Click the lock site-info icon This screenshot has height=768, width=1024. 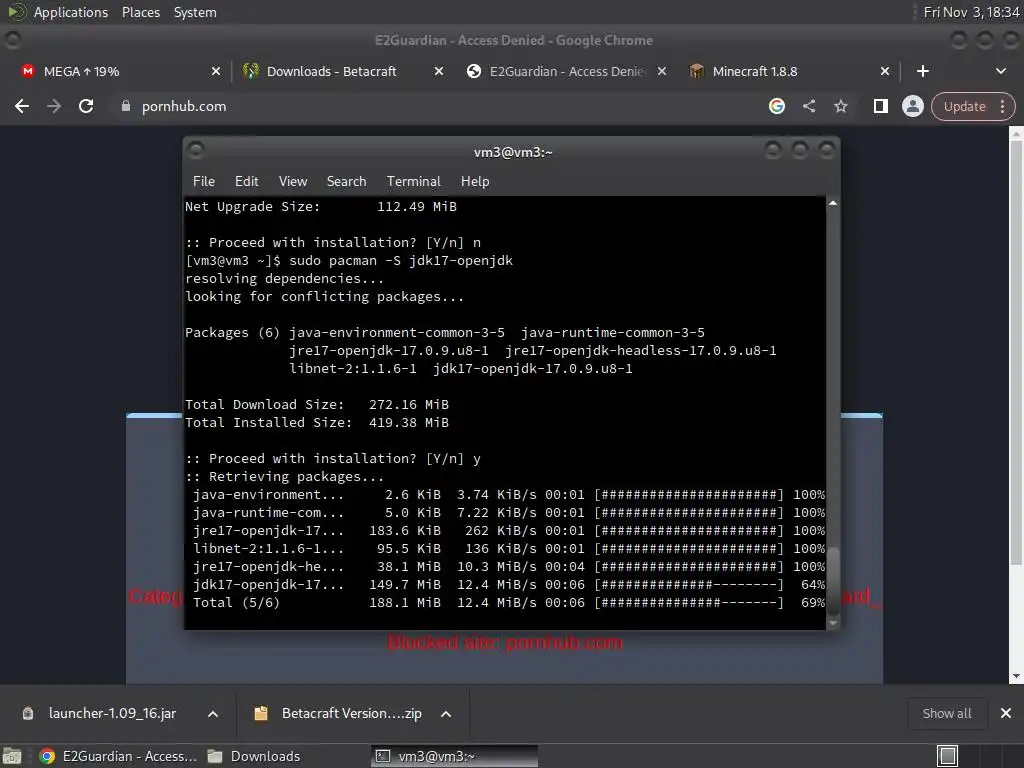(x=125, y=106)
